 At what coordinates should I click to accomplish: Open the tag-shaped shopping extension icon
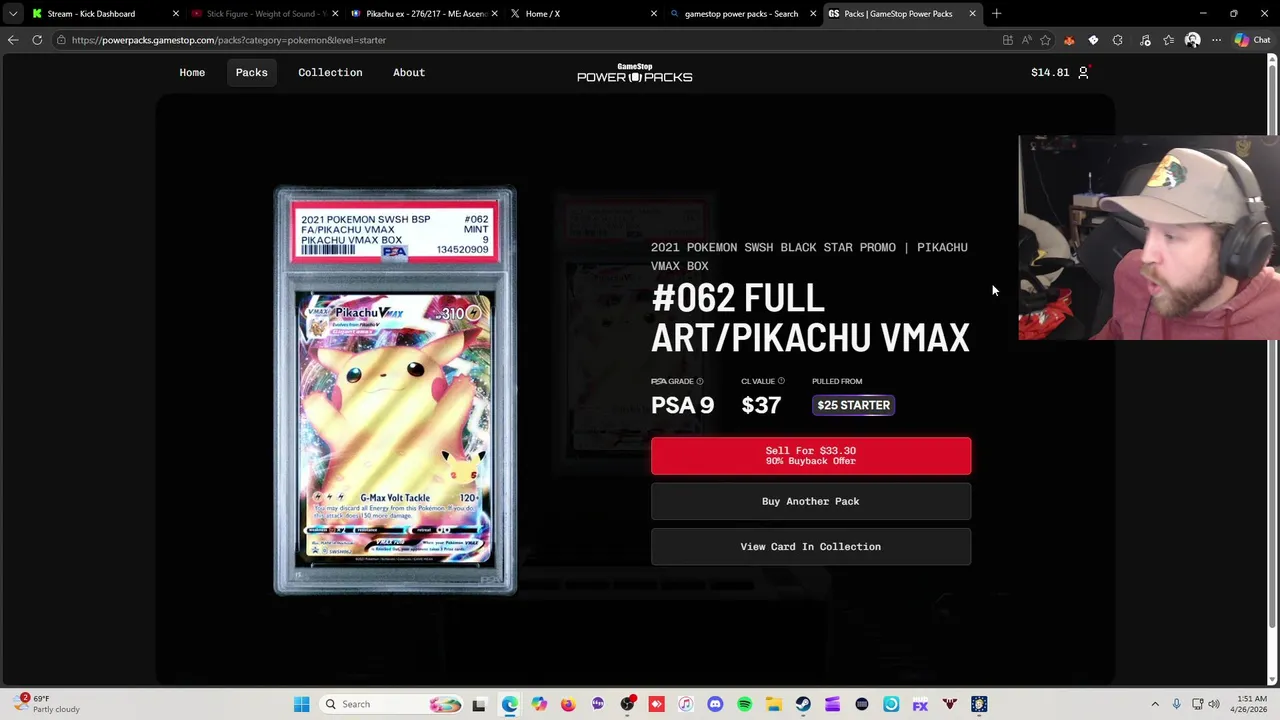click(1093, 40)
